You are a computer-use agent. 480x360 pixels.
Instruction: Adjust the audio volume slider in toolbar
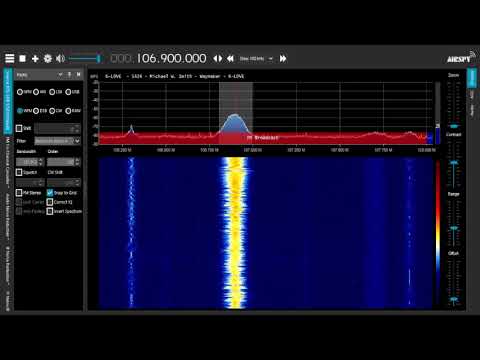tap(85, 59)
